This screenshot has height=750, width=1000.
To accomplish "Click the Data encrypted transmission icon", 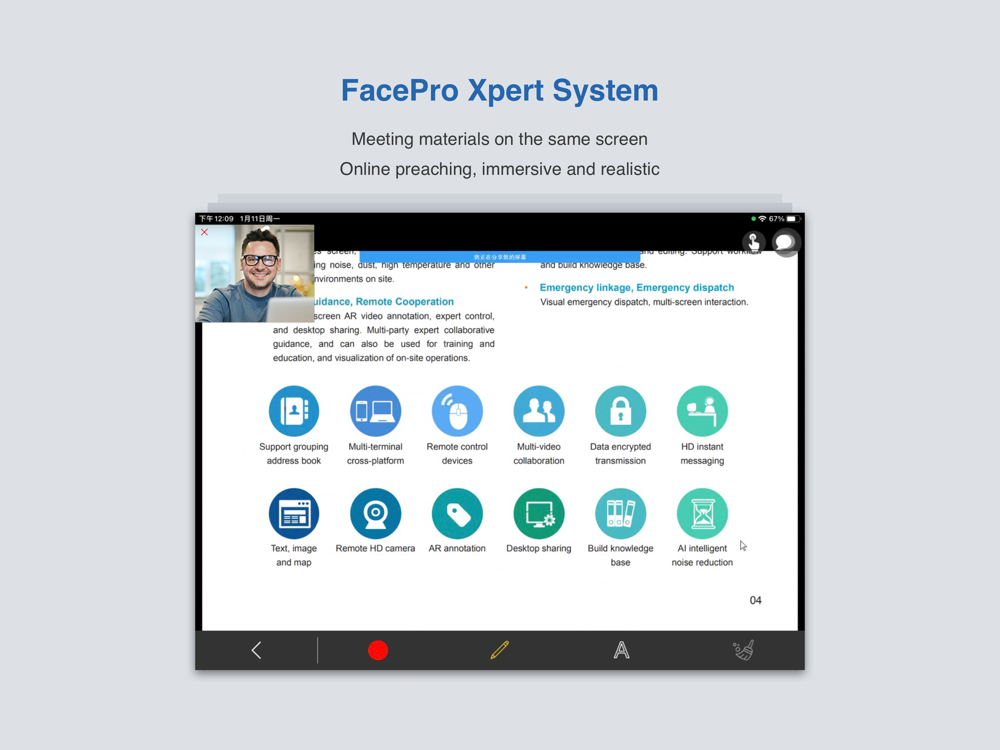I will pyautogui.click(x=621, y=411).
